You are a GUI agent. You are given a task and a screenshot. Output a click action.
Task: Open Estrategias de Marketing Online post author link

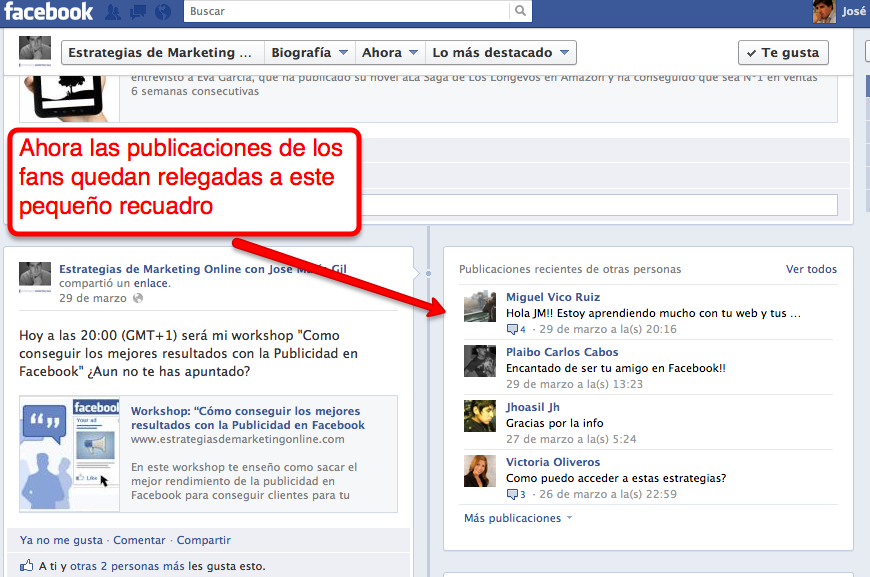coord(203,269)
